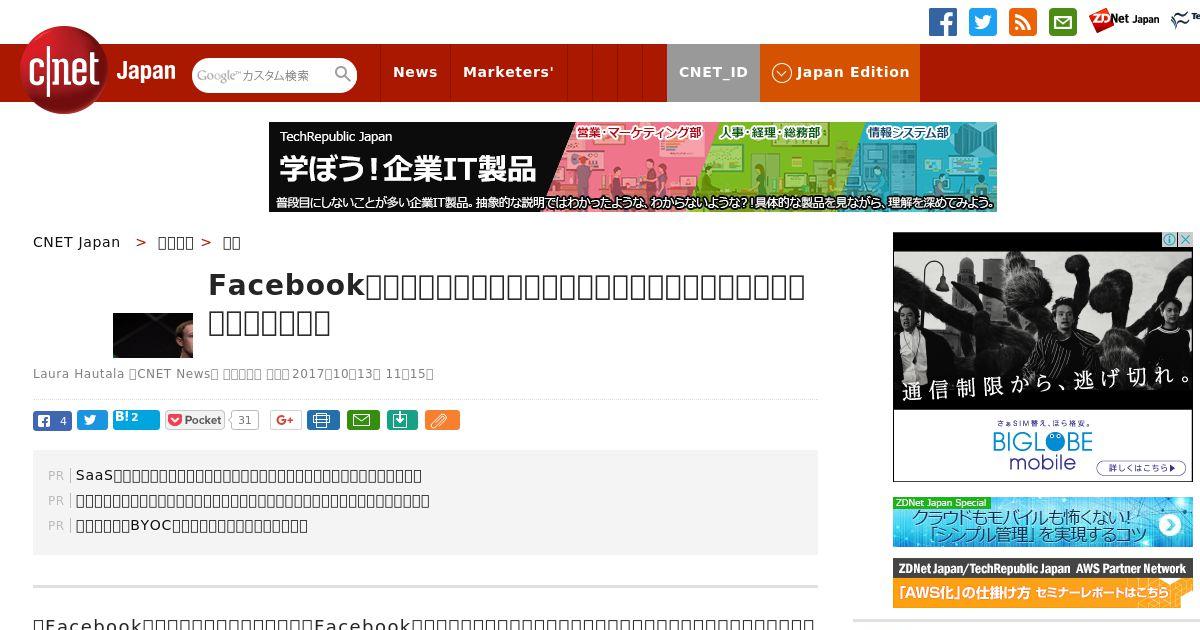This screenshot has height=630, width=1200.
Task: Save article to Pocket
Action: [195, 420]
